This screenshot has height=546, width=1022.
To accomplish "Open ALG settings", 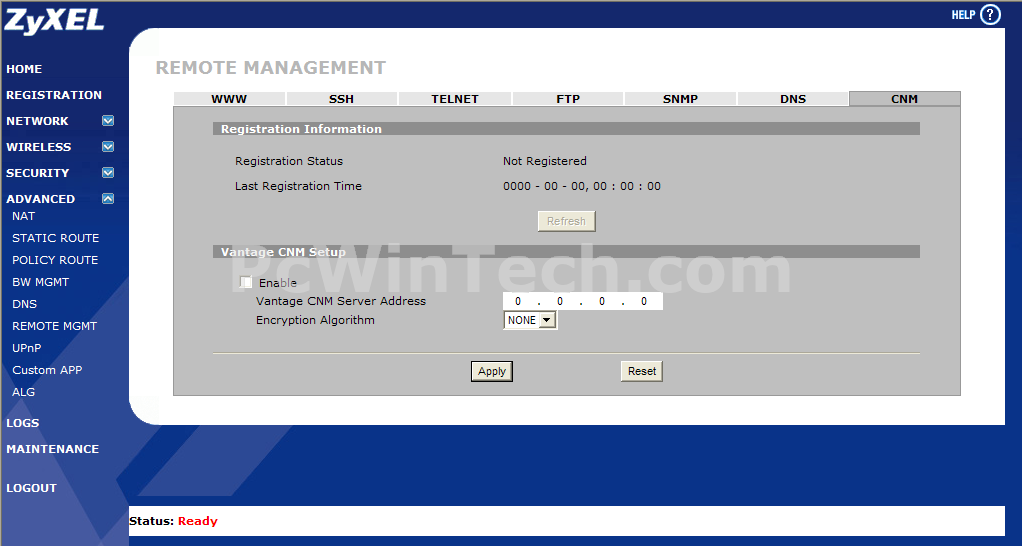I will pyautogui.click(x=23, y=392).
